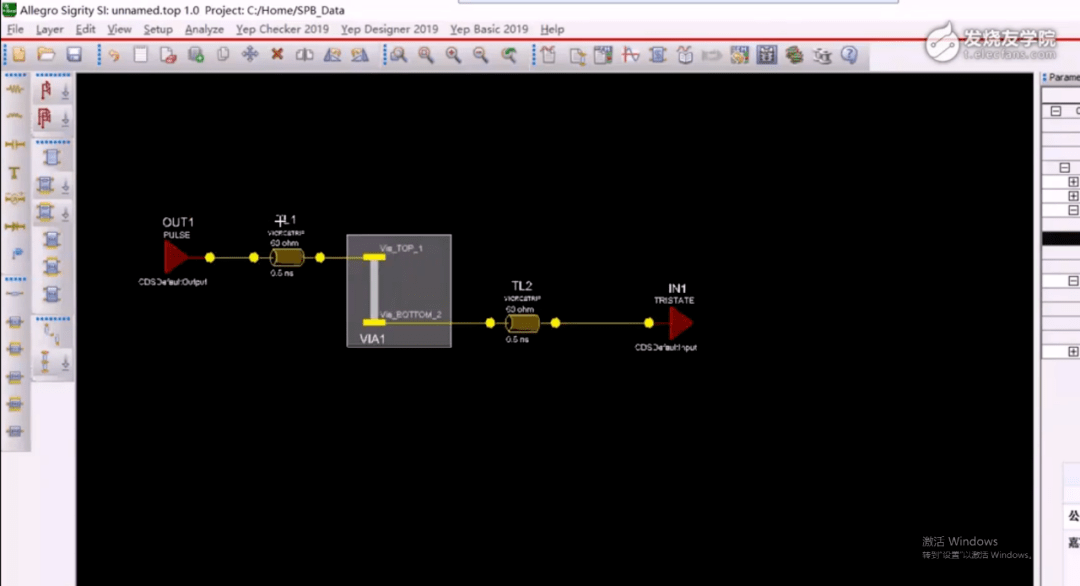The width and height of the screenshot is (1080, 586).
Task: Open the Setup menu
Action: [x=158, y=29]
